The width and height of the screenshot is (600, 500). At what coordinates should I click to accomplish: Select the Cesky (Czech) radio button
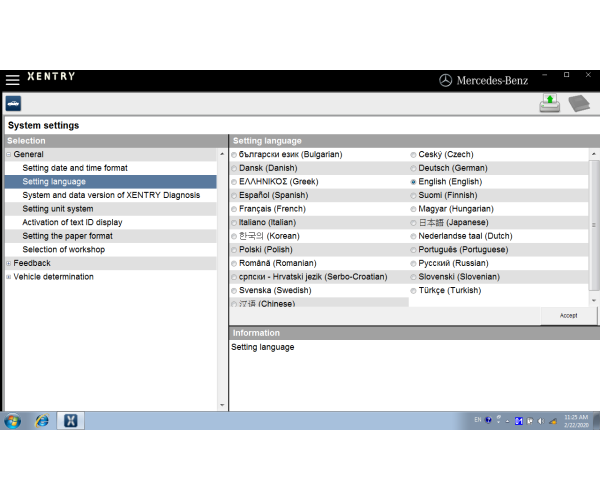point(413,155)
